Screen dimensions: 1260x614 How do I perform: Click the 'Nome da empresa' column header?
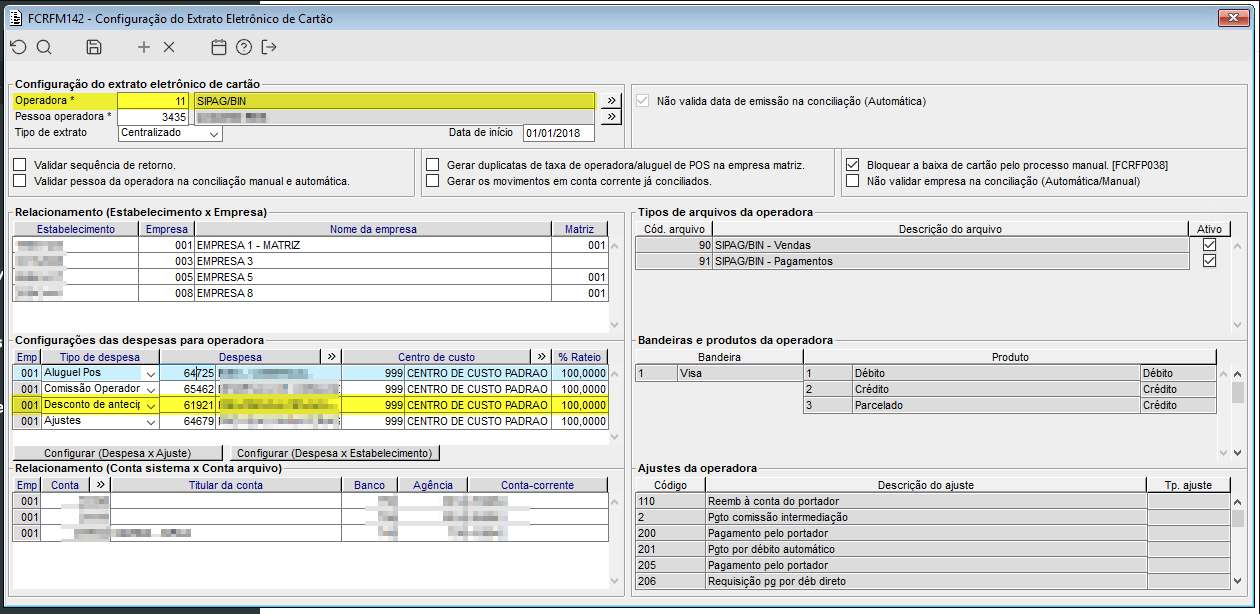tap(373, 229)
